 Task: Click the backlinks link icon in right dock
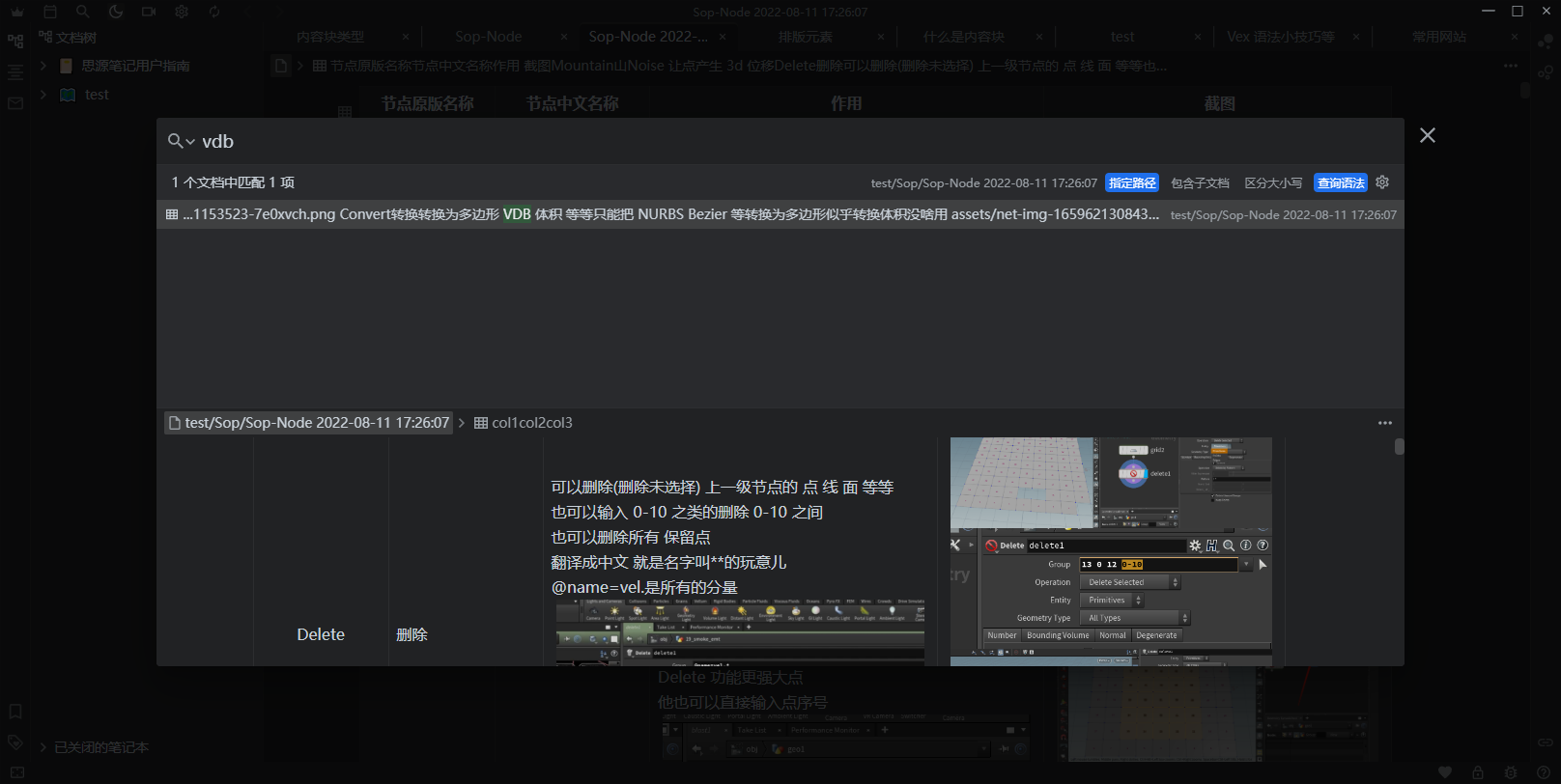coord(1546,742)
